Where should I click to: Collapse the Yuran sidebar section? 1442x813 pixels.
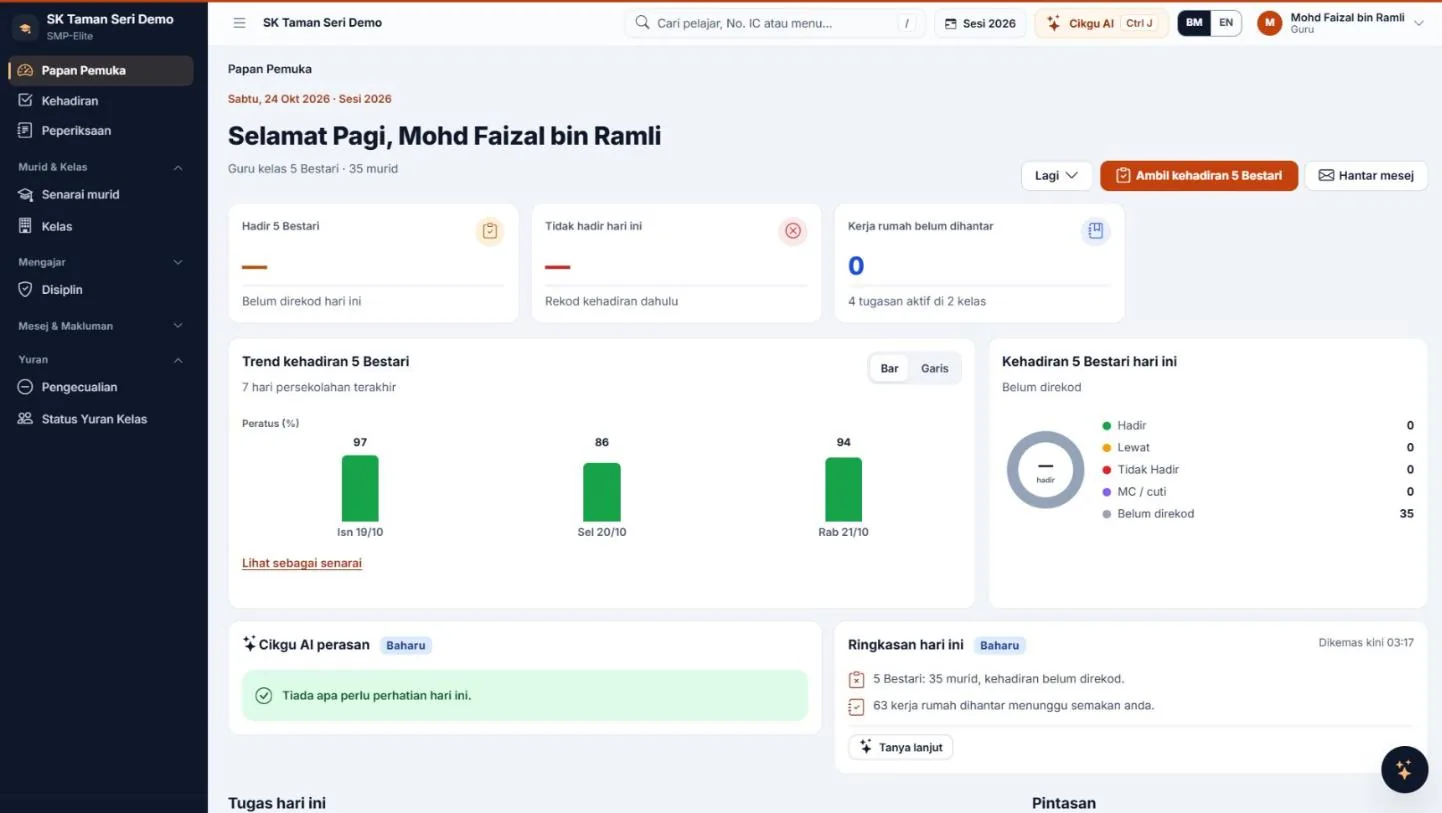pos(100,359)
